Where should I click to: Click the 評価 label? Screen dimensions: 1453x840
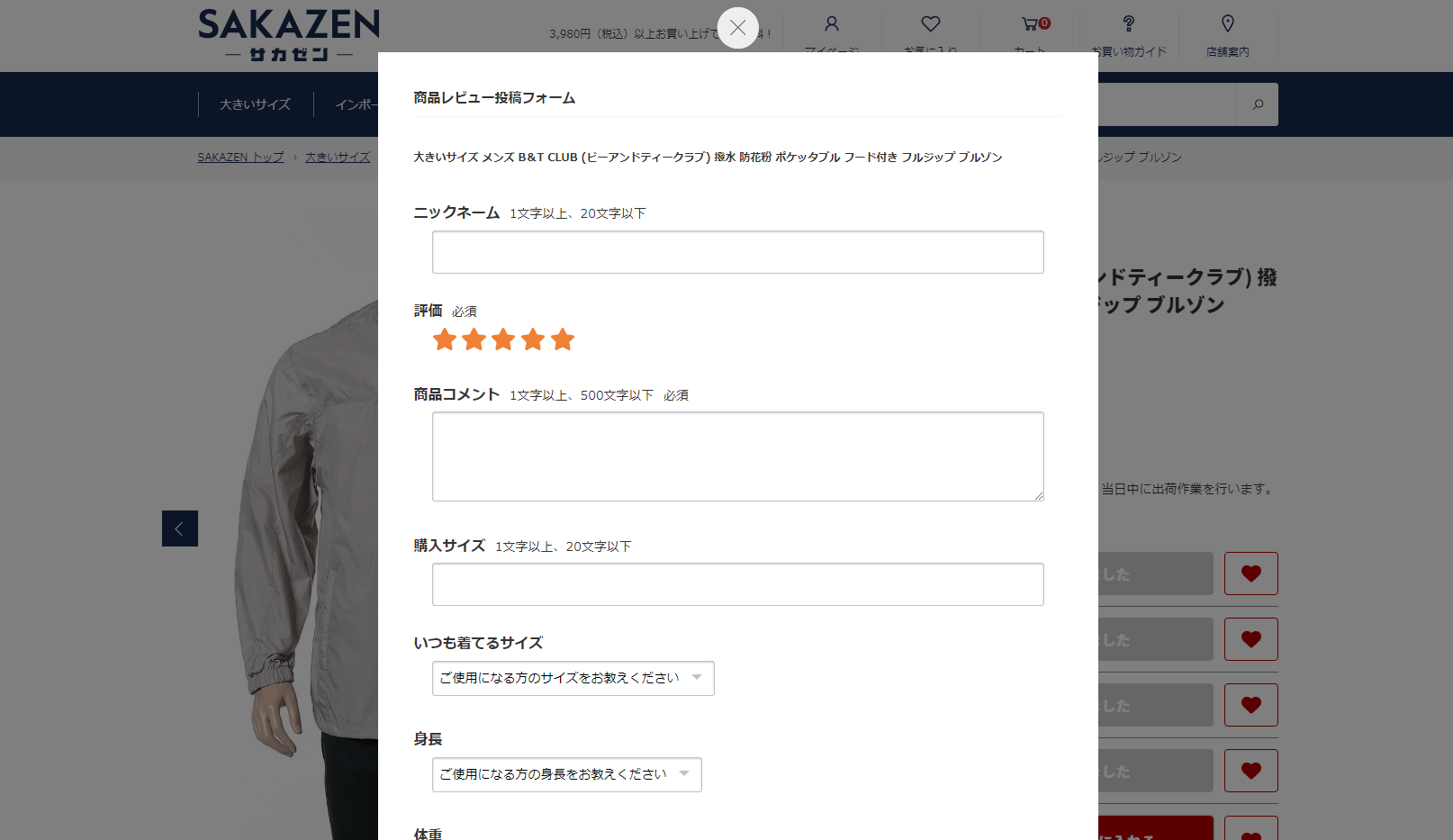(428, 311)
